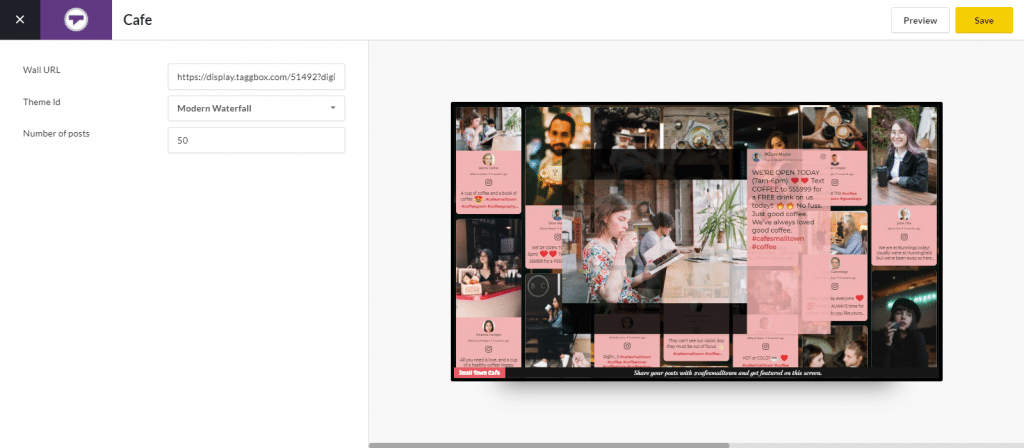Click the Instagram icon on the top-left post

(488, 183)
